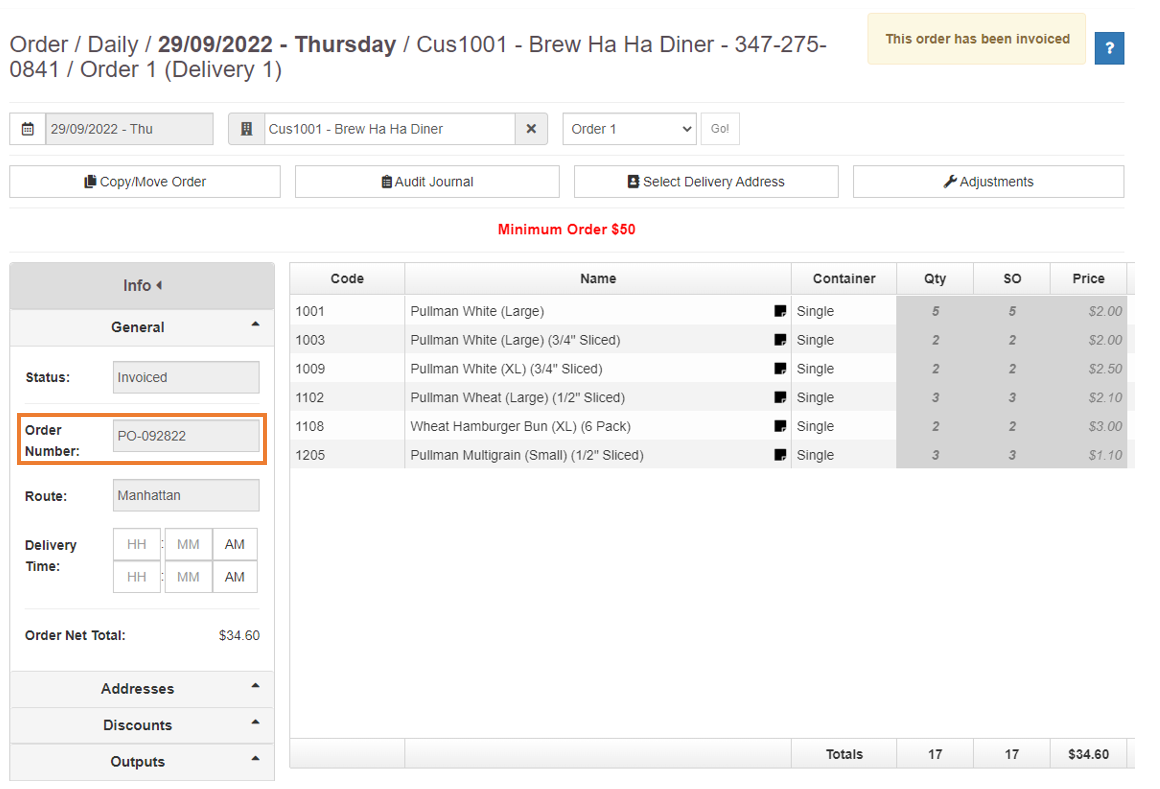
Task: Select code cell 1003
Action: (347, 340)
